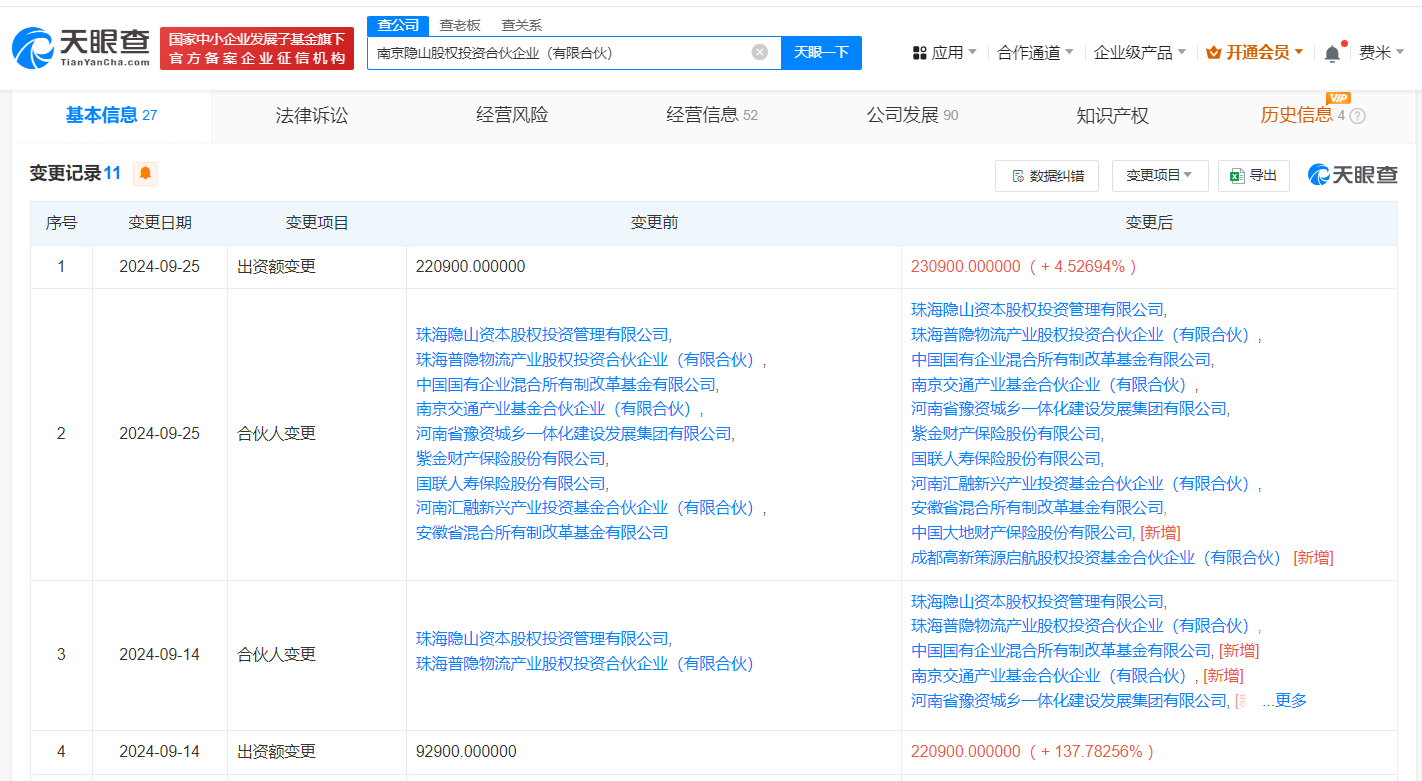Click the red 官方备案企业征信机构 banner

[257, 49]
